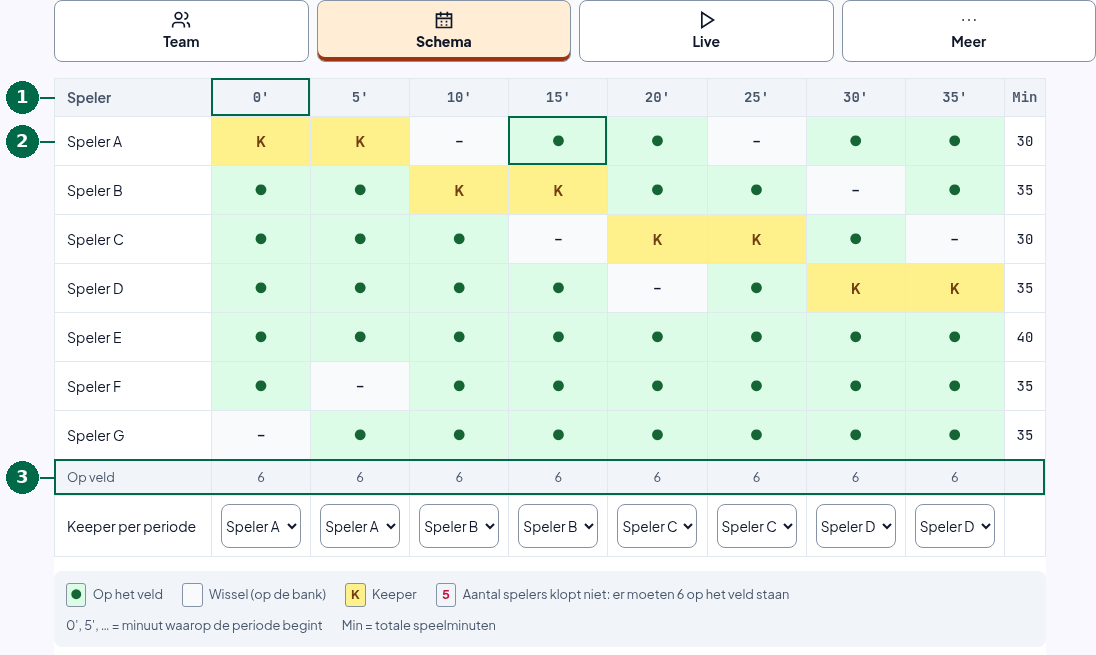Toggle Speler C's bench cell at 15'
The height and width of the screenshot is (655, 1096).
[558, 239]
